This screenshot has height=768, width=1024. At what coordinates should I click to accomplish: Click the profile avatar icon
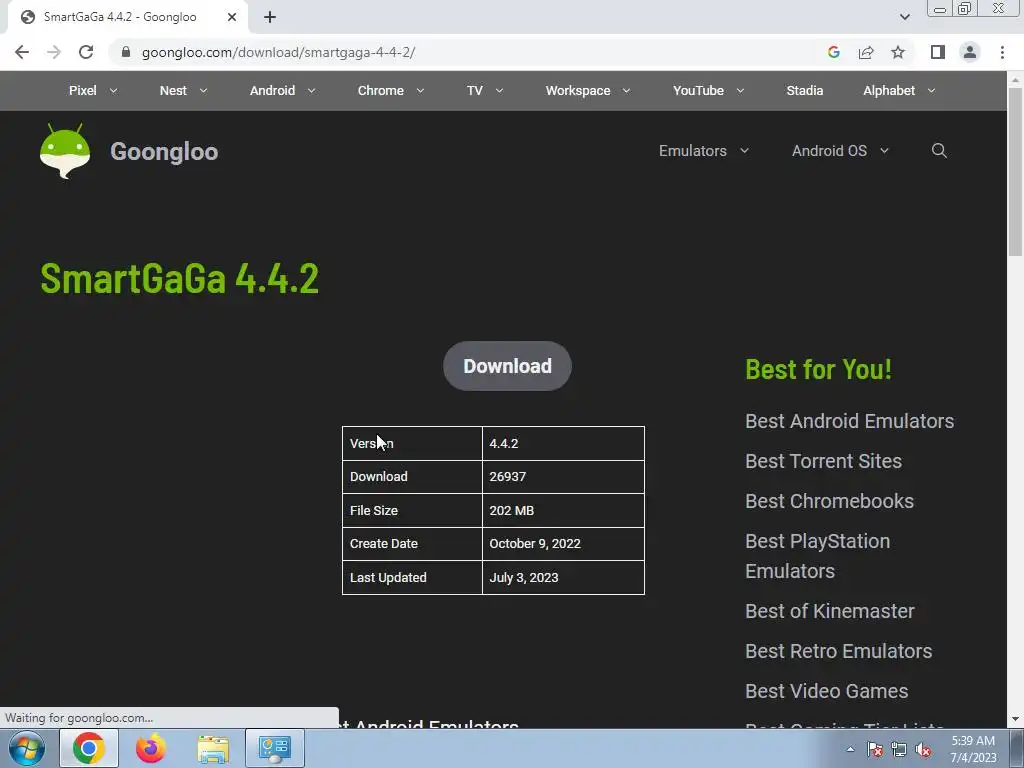click(970, 52)
